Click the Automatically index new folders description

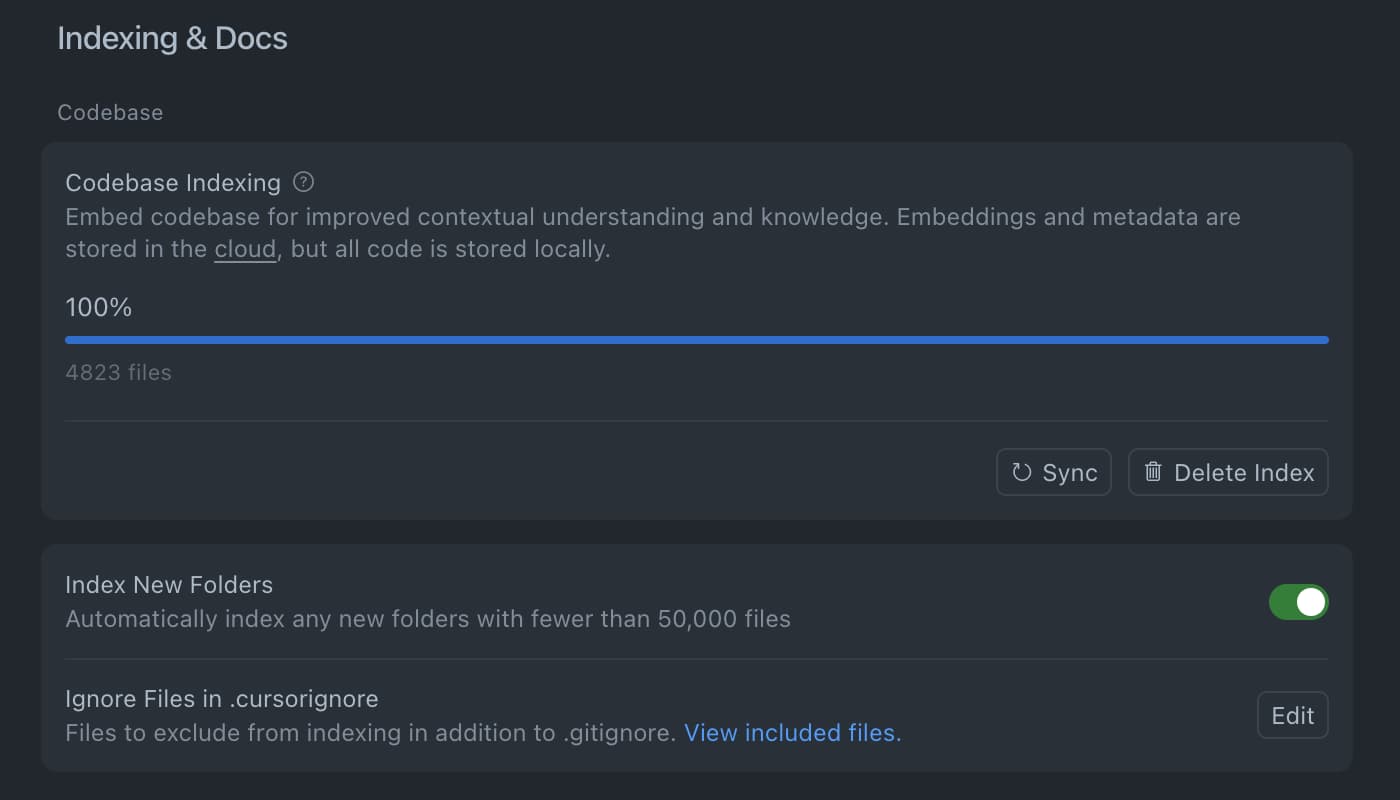click(x=428, y=619)
